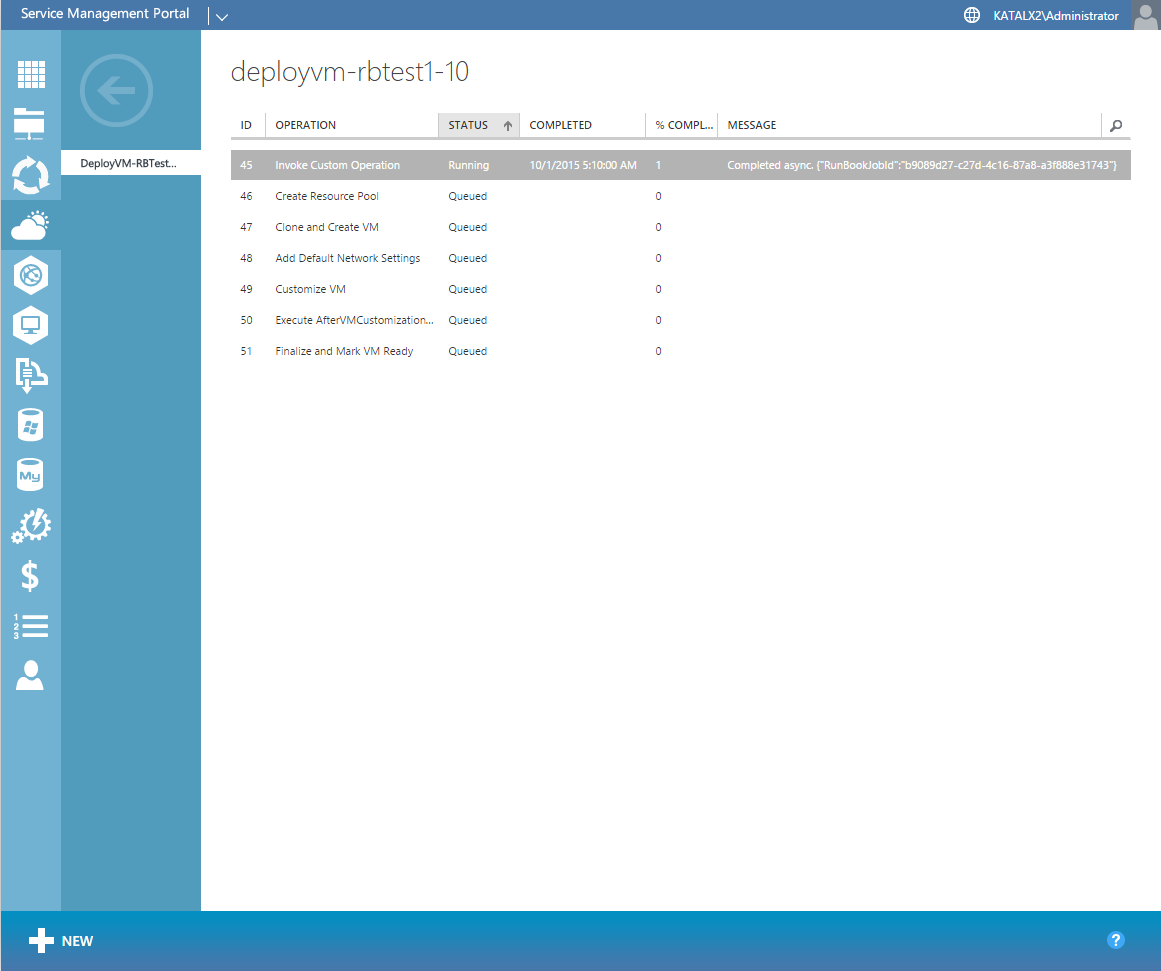This screenshot has height=971, width=1161.
Task: Select the Add Default Network Settings row
Action: pos(680,258)
